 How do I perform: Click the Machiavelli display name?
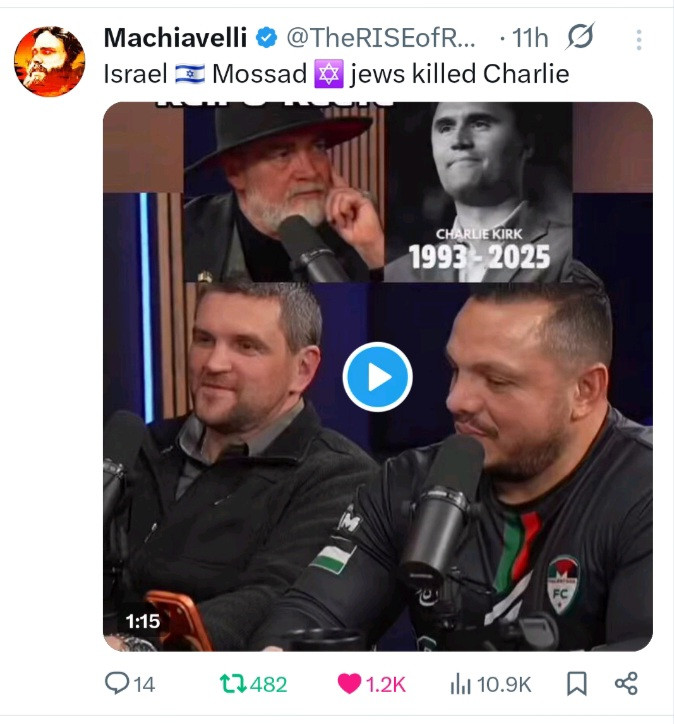pyautogui.click(x=175, y=37)
